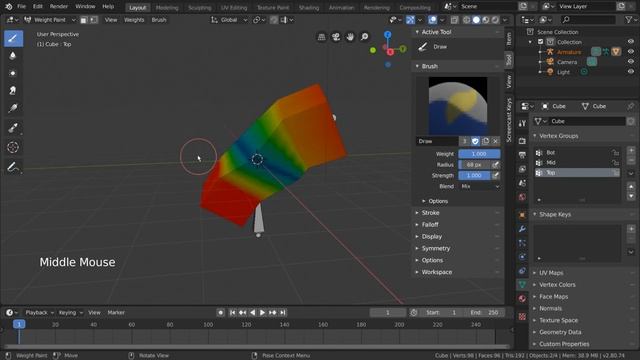The image size is (640, 360).
Task: Open the Weight Paint mode dropdown
Action: tap(49, 20)
